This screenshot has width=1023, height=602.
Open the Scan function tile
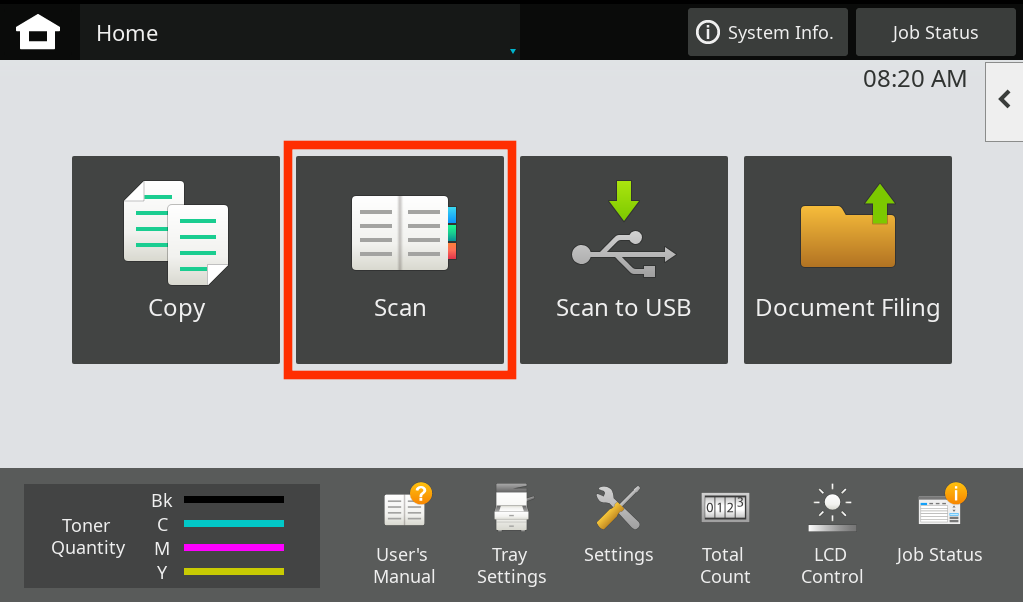[x=400, y=260]
